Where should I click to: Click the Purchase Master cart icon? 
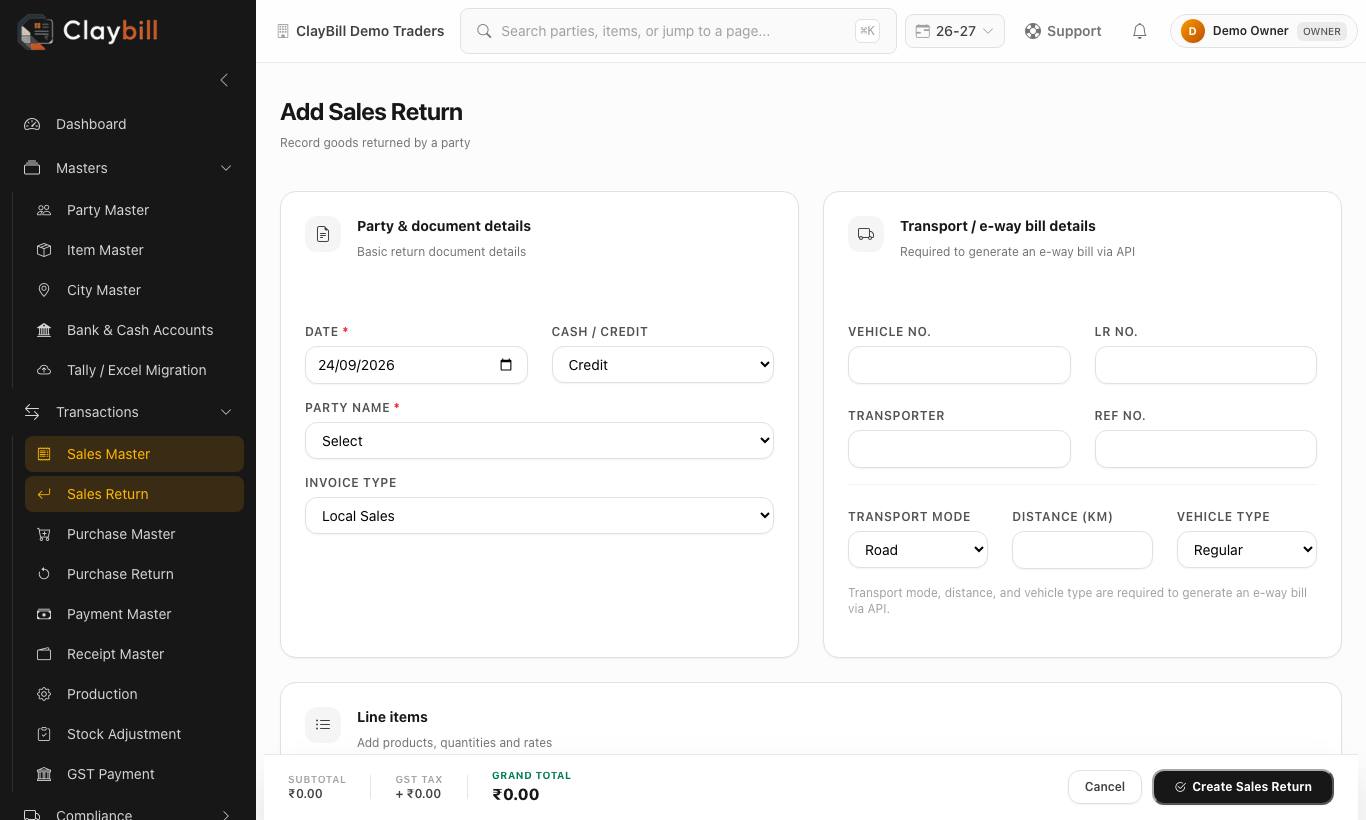tap(44, 534)
